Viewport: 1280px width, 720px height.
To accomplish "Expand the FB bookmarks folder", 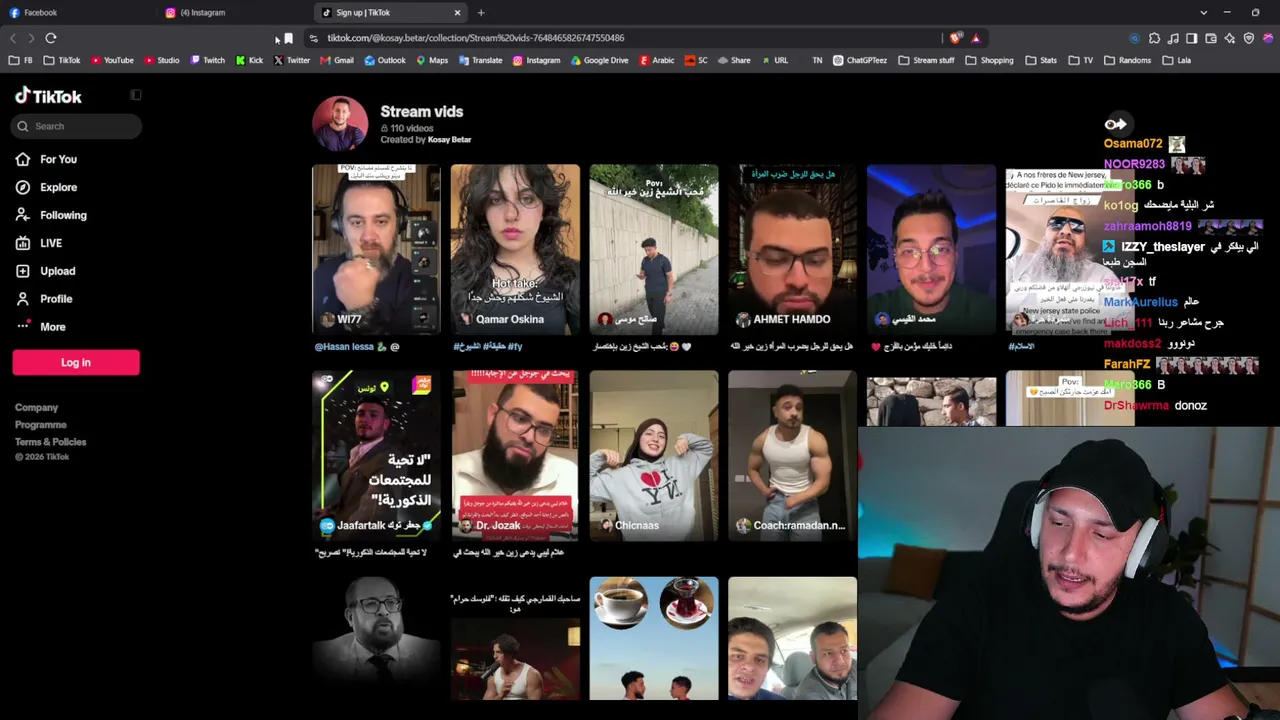I will [20, 60].
